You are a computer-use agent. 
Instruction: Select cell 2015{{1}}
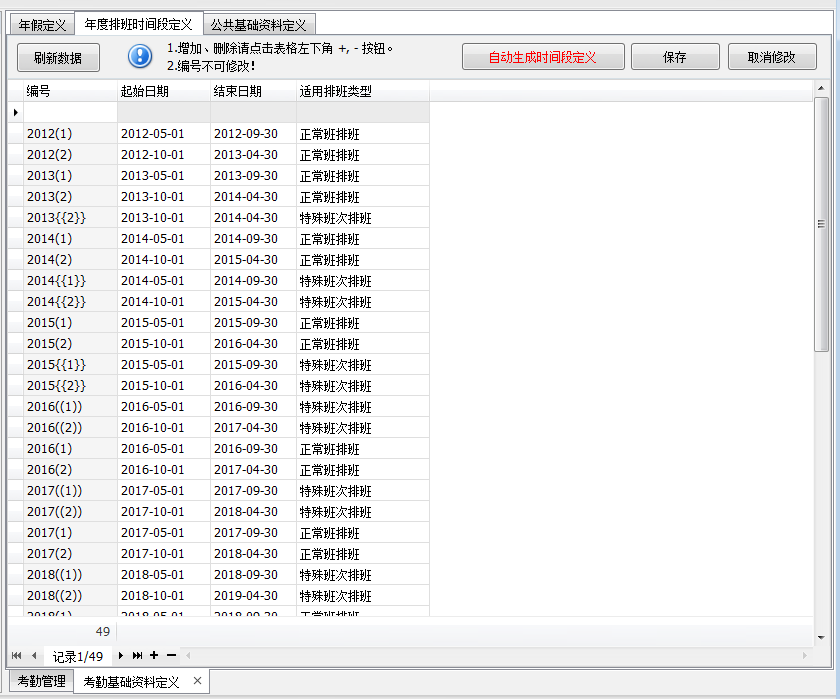click(x=70, y=364)
